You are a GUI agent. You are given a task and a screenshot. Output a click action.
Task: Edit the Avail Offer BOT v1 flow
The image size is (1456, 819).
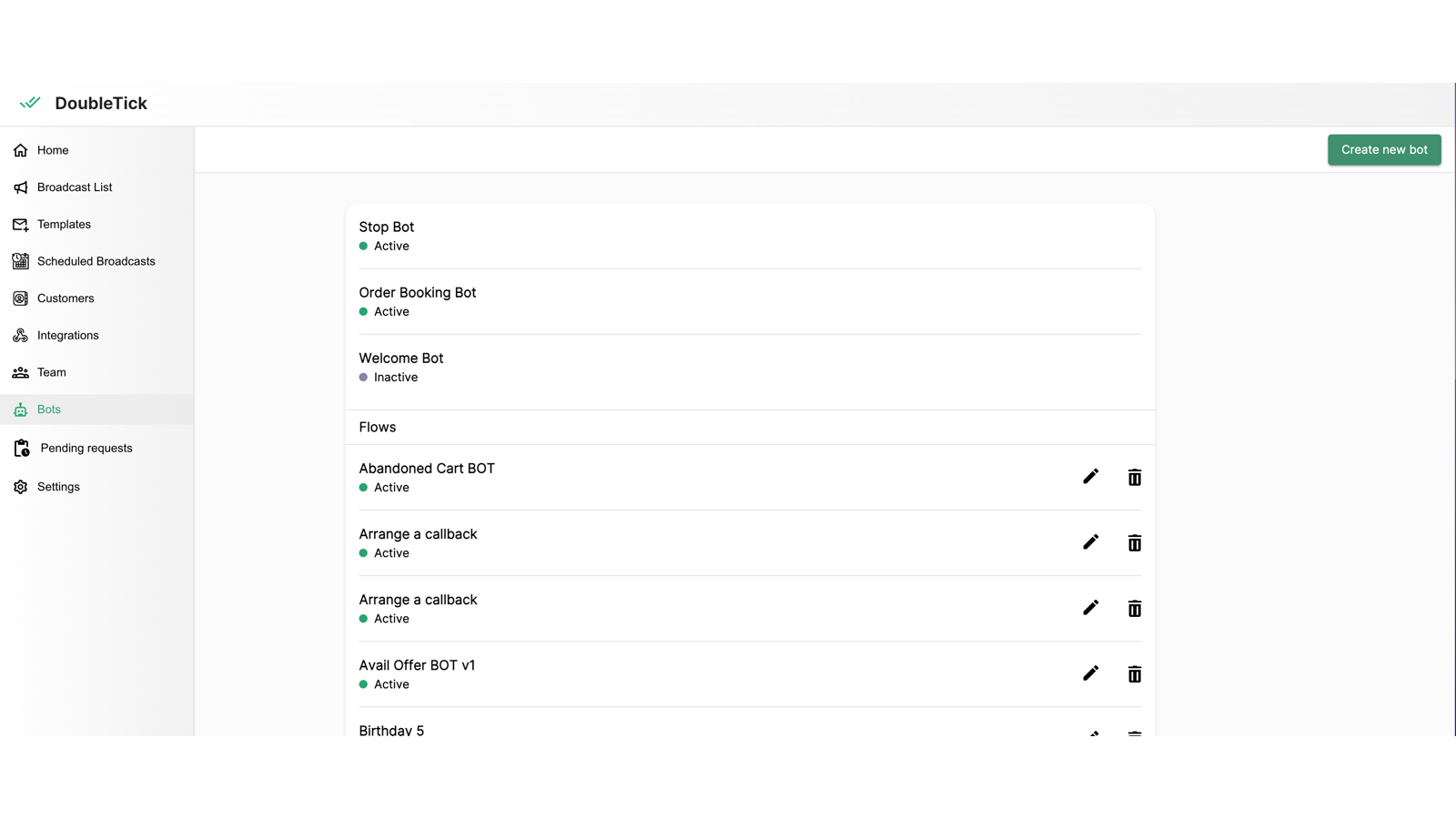1090,673
